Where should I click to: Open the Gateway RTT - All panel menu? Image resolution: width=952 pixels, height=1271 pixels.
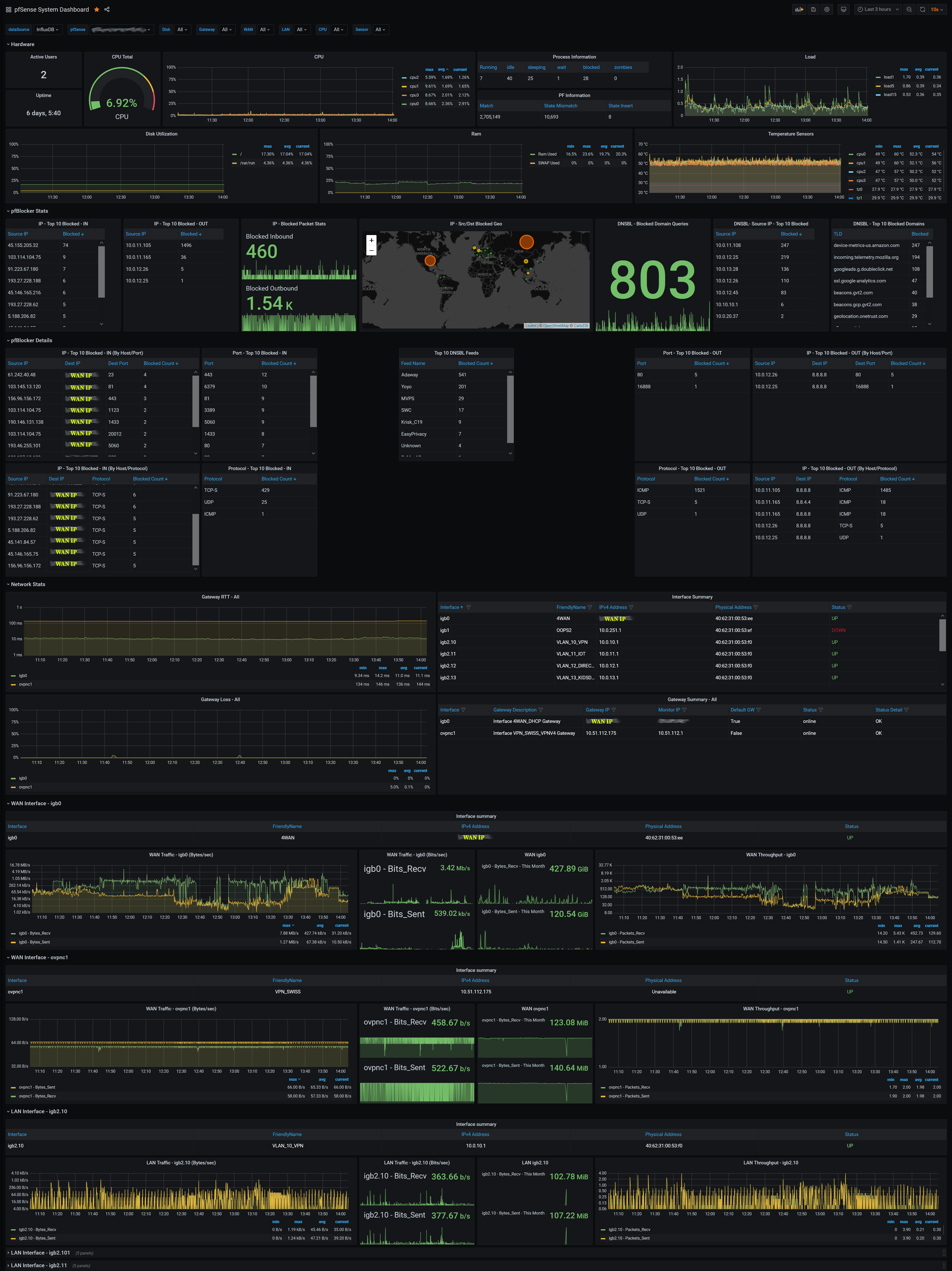pyautogui.click(x=220, y=597)
